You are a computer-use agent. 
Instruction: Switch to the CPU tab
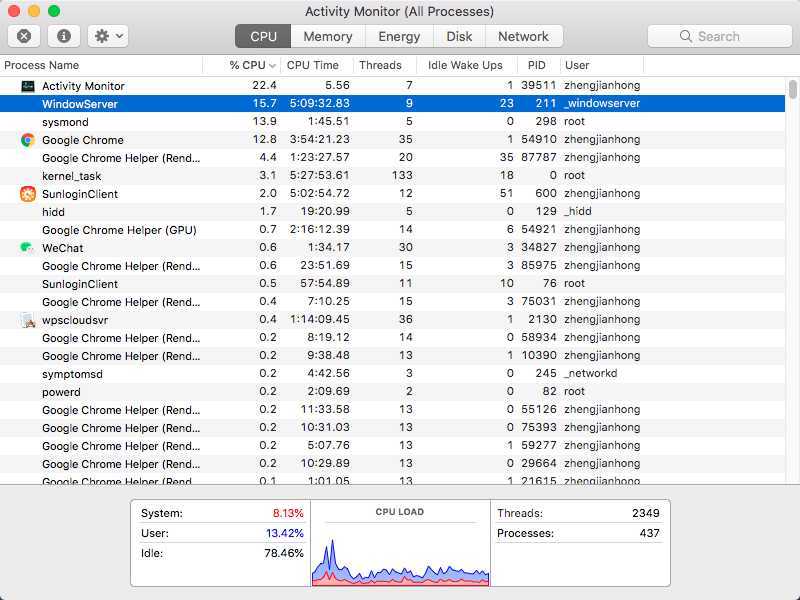click(x=263, y=36)
